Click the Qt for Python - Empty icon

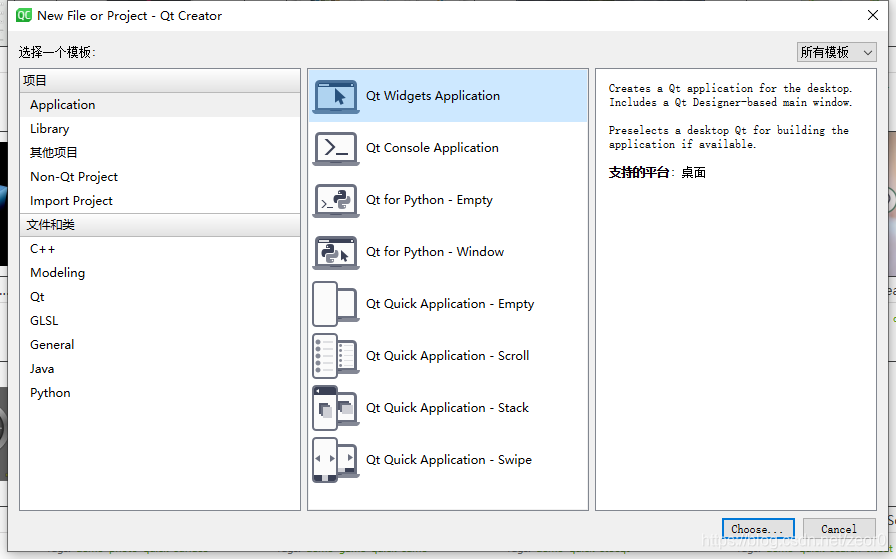pyautogui.click(x=336, y=201)
